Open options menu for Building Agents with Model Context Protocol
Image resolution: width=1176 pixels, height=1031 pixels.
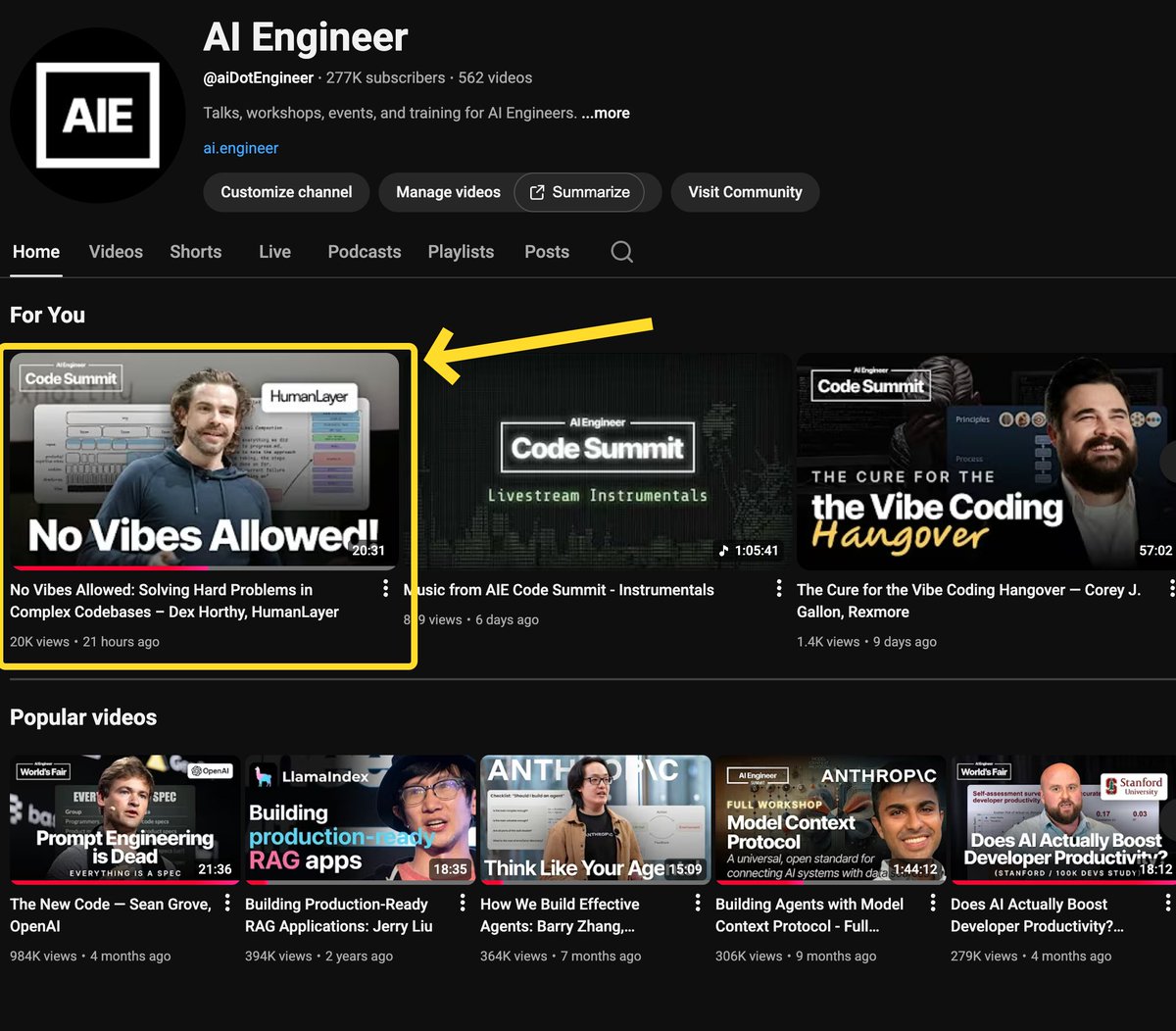click(x=933, y=903)
